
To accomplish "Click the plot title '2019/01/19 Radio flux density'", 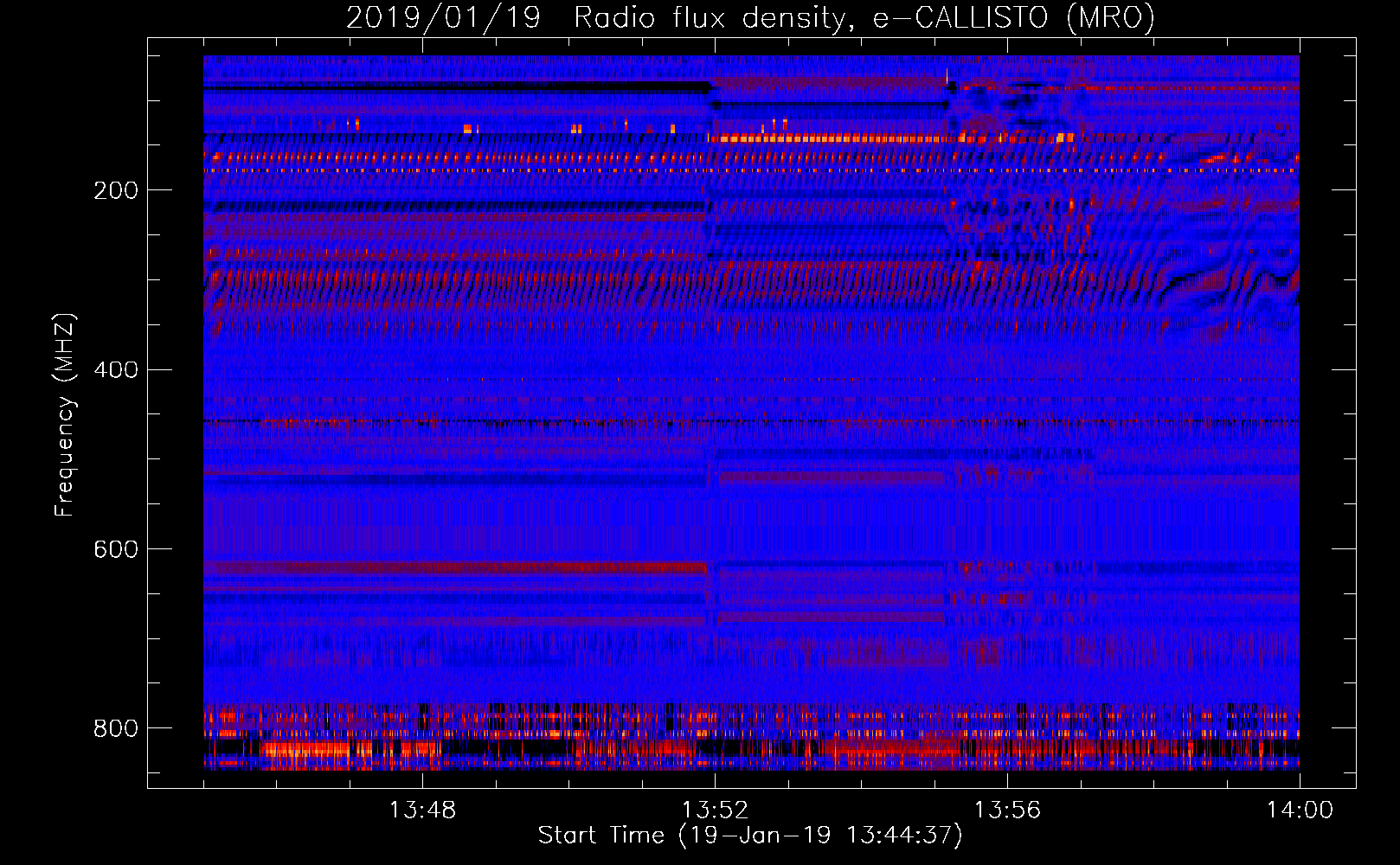I will click(x=751, y=17).
